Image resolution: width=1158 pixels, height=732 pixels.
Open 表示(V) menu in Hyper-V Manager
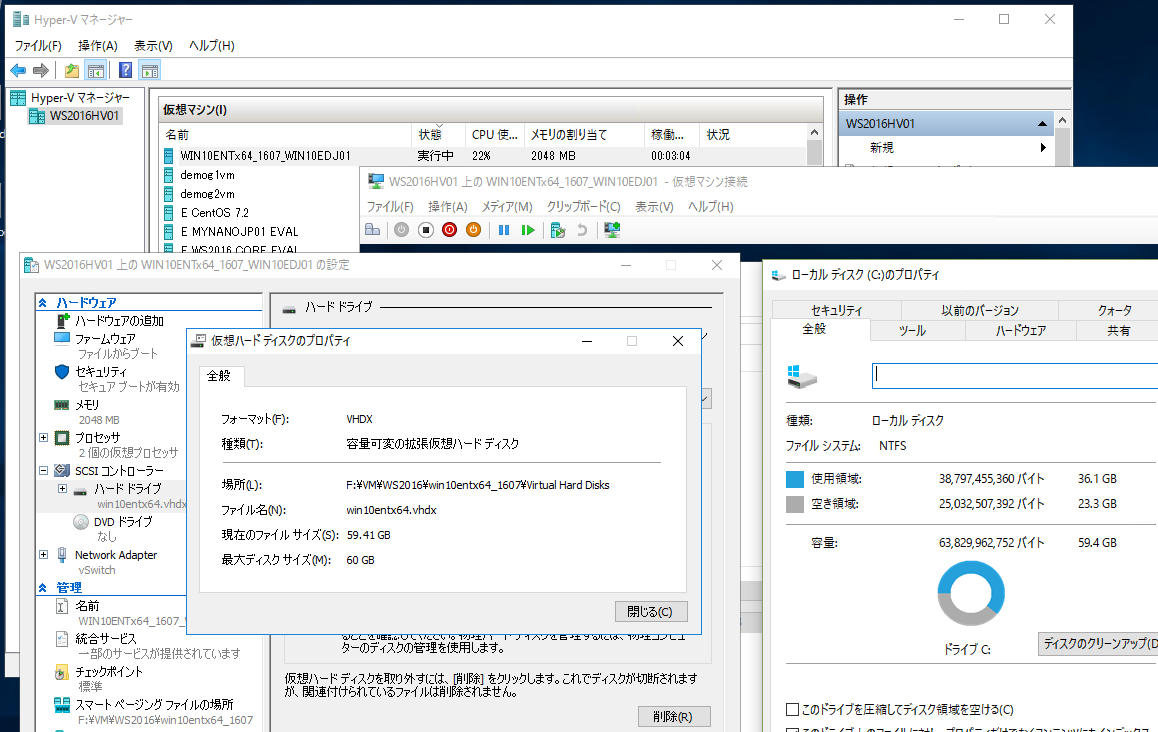[x=153, y=45]
